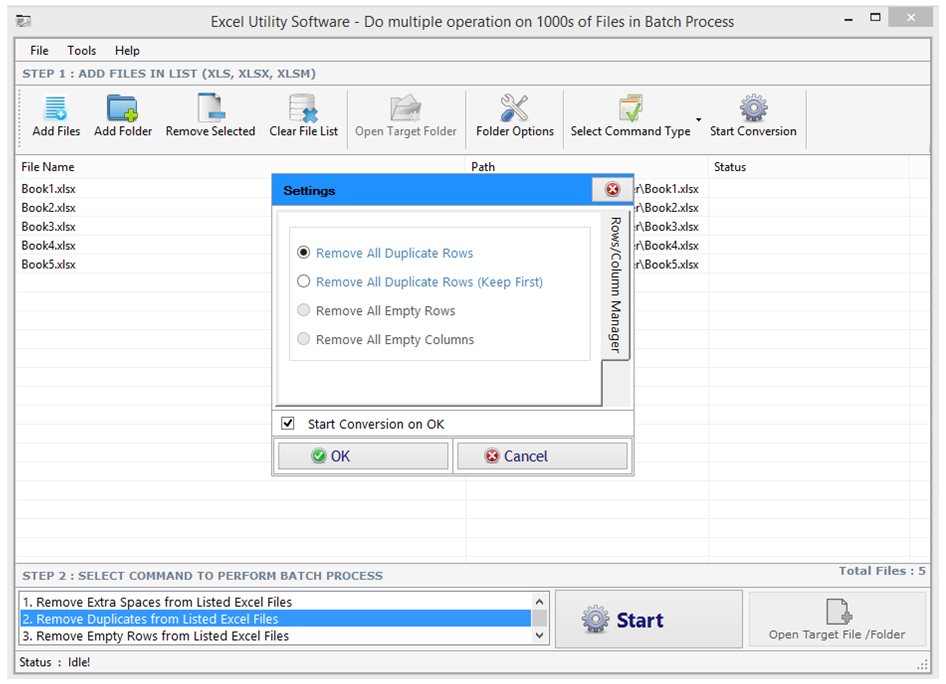Select Book2.xlsx in the file list

tap(48, 207)
